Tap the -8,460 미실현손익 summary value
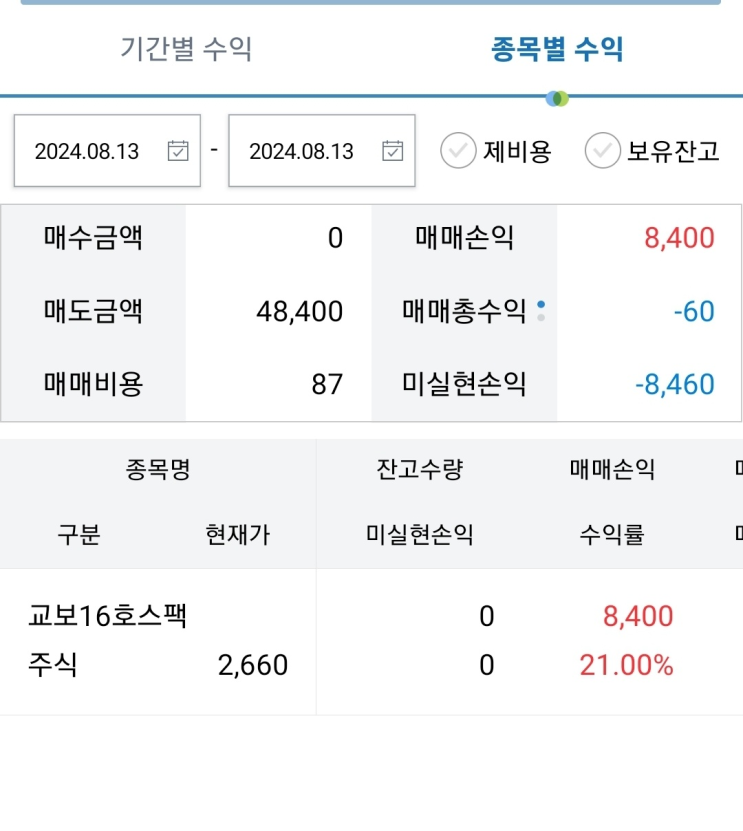This screenshot has height=831, width=743. coord(675,384)
